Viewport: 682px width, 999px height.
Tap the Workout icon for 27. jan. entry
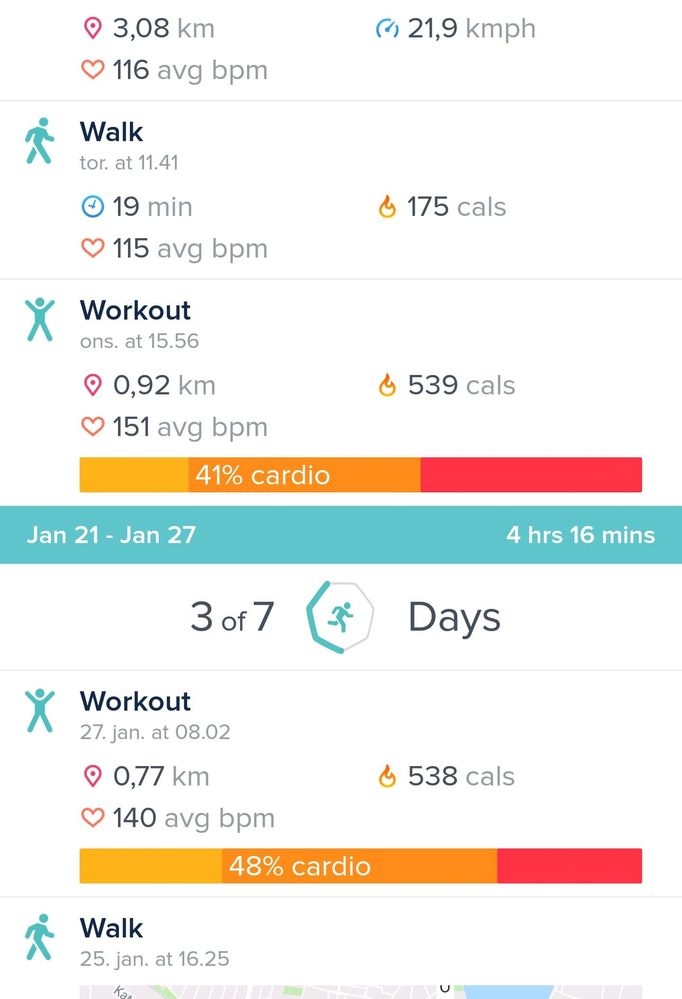pyautogui.click(x=39, y=710)
